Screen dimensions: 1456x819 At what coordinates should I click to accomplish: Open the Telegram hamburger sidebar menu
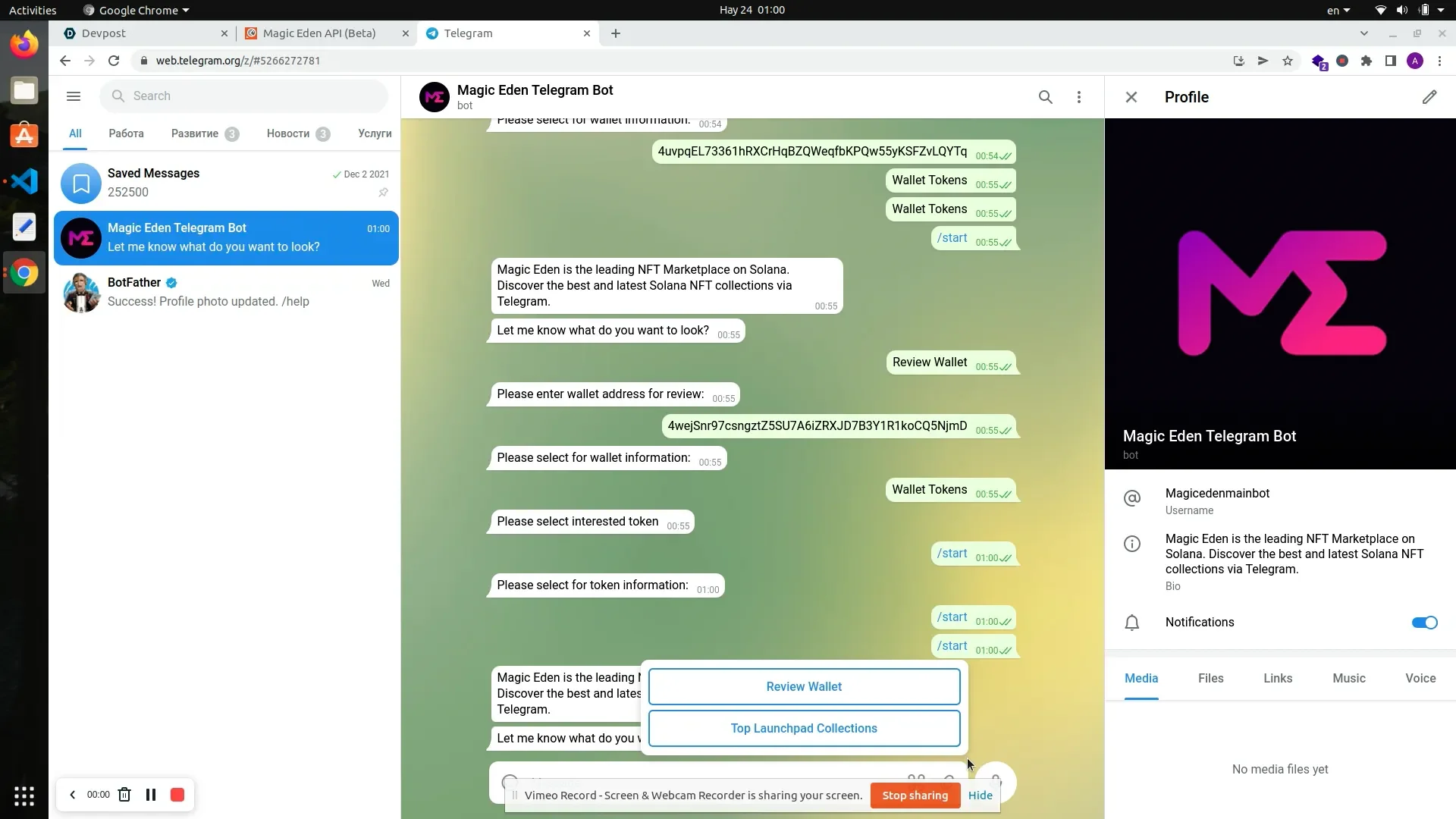coord(74,96)
